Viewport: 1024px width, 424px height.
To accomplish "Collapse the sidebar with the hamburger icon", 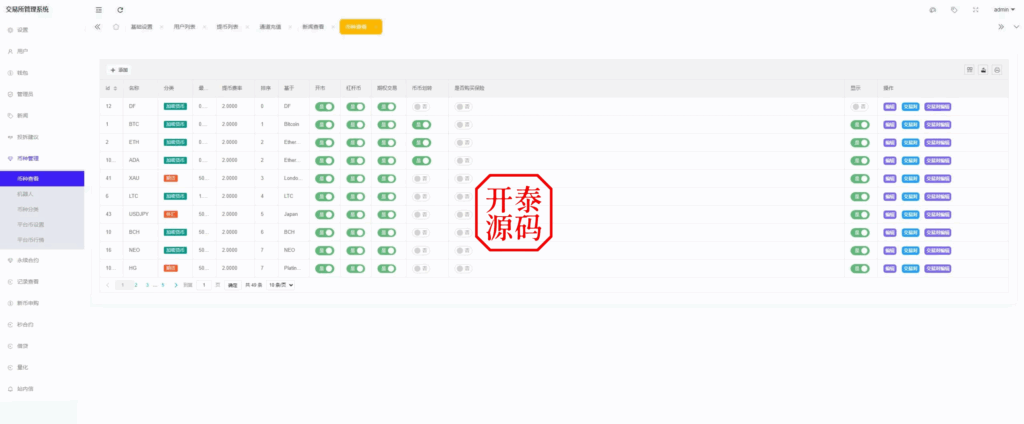I will click(98, 9).
